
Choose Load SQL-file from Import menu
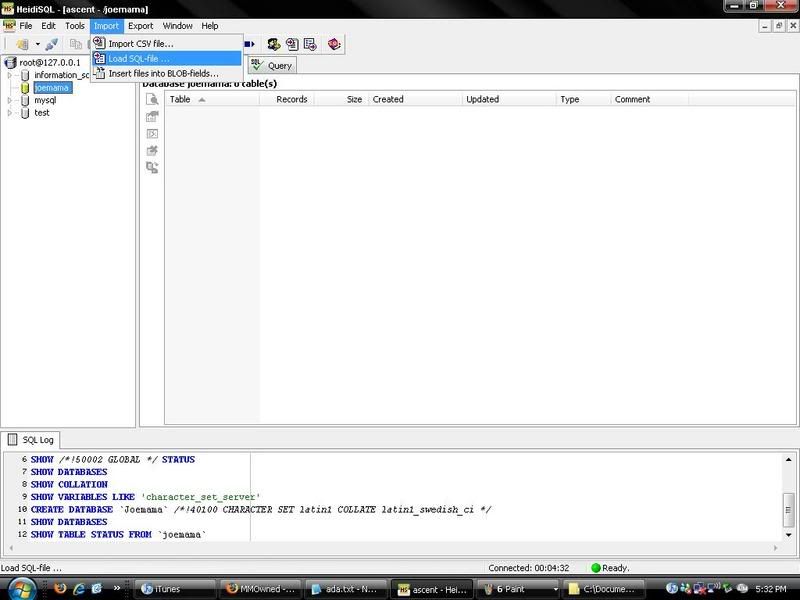point(166,59)
